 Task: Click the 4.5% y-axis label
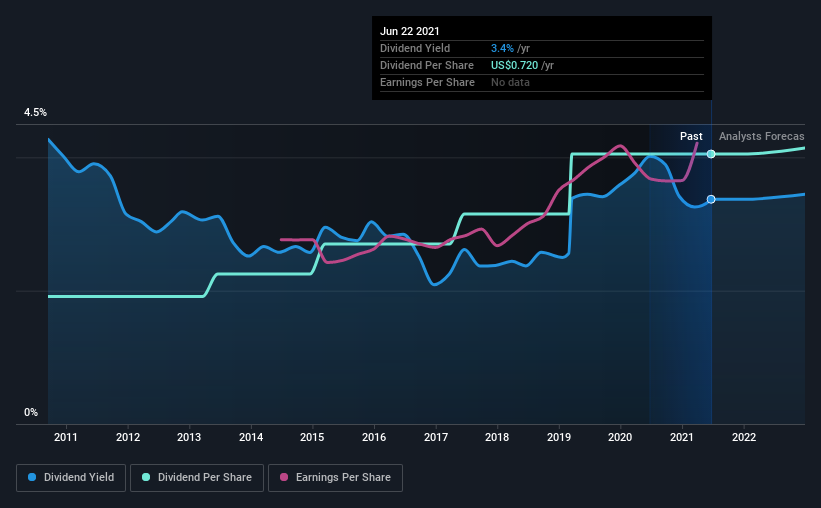coord(36,113)
